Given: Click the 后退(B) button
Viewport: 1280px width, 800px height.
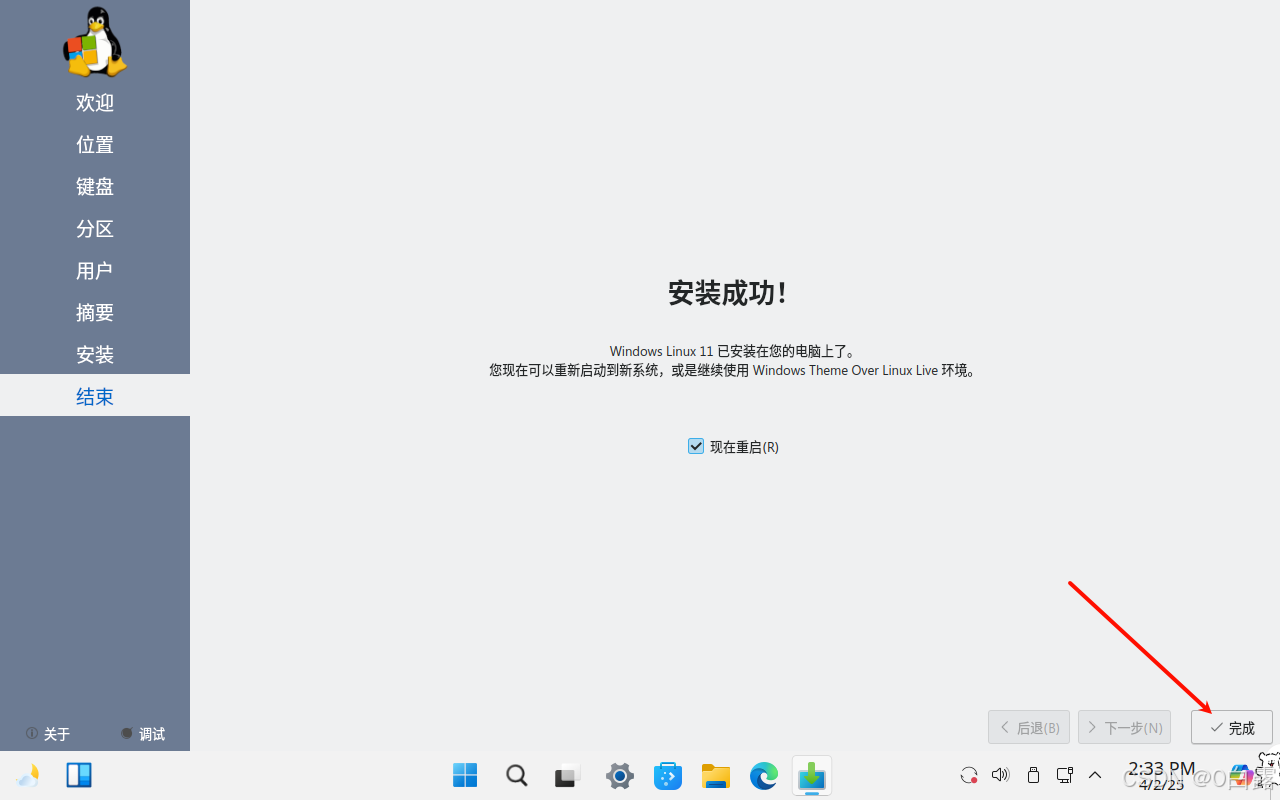Looking at the screenshot, I should 1029,727.
